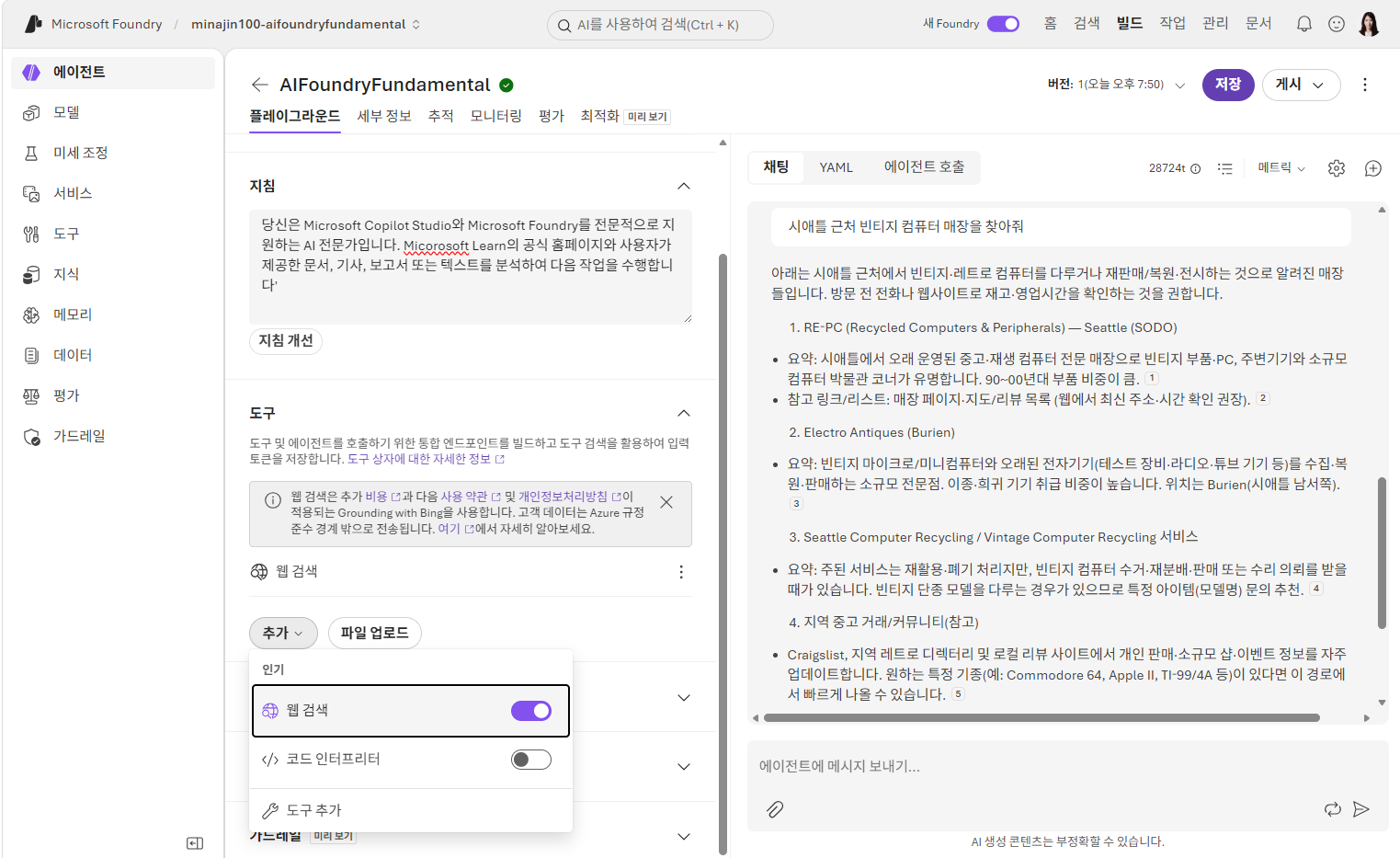Viewport: 1400px width, 858px height.
Task: Focus the AI search box
Action: tap(660, 25)
